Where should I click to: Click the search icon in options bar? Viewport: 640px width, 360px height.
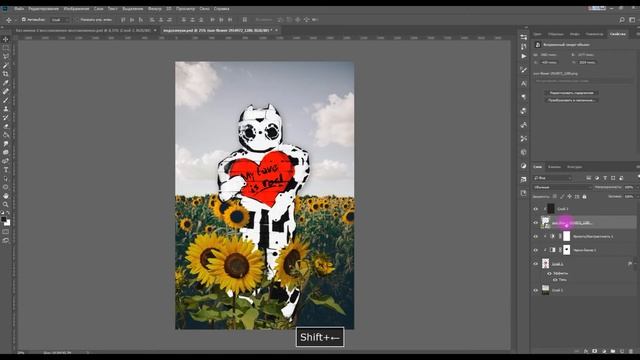pos(622,20)
